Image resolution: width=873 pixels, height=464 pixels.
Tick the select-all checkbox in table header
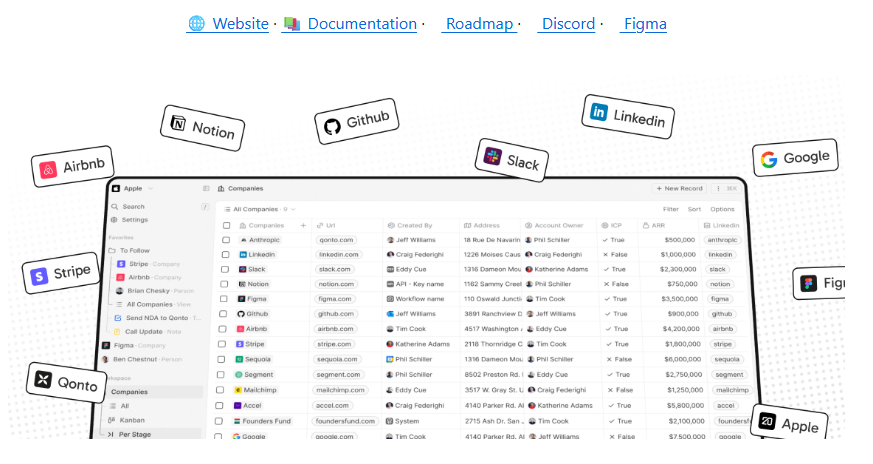[227, 226]
